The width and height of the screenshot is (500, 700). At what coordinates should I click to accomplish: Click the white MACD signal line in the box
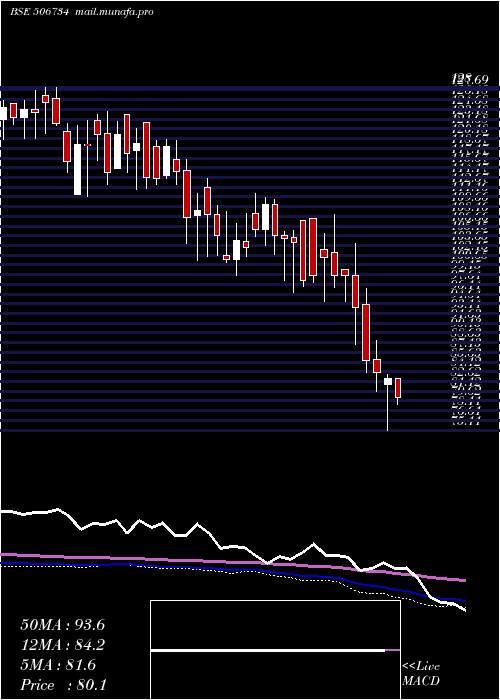pyautogui.click(x=268, y=651)
